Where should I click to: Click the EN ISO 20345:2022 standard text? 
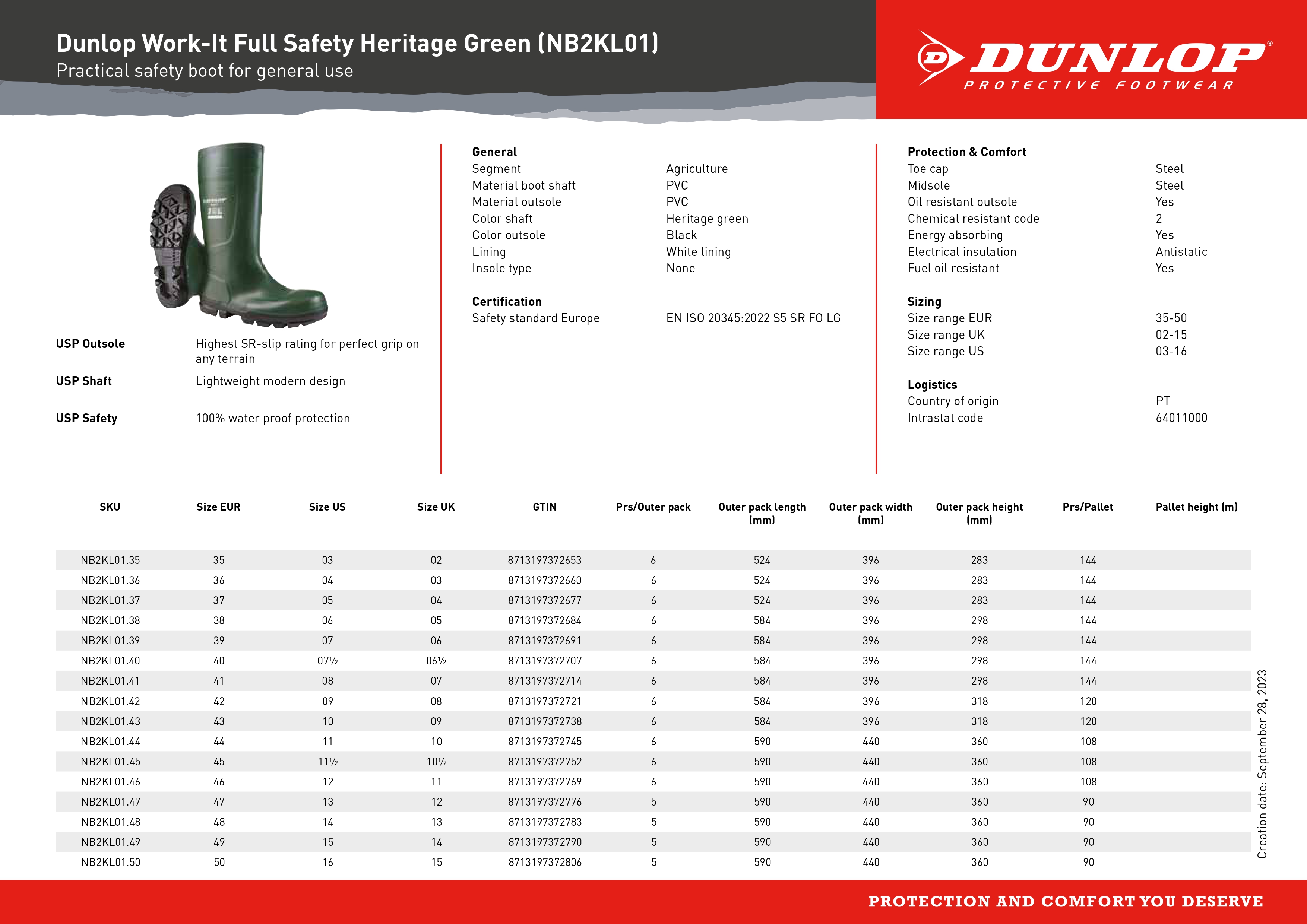[x=753, y=318]
